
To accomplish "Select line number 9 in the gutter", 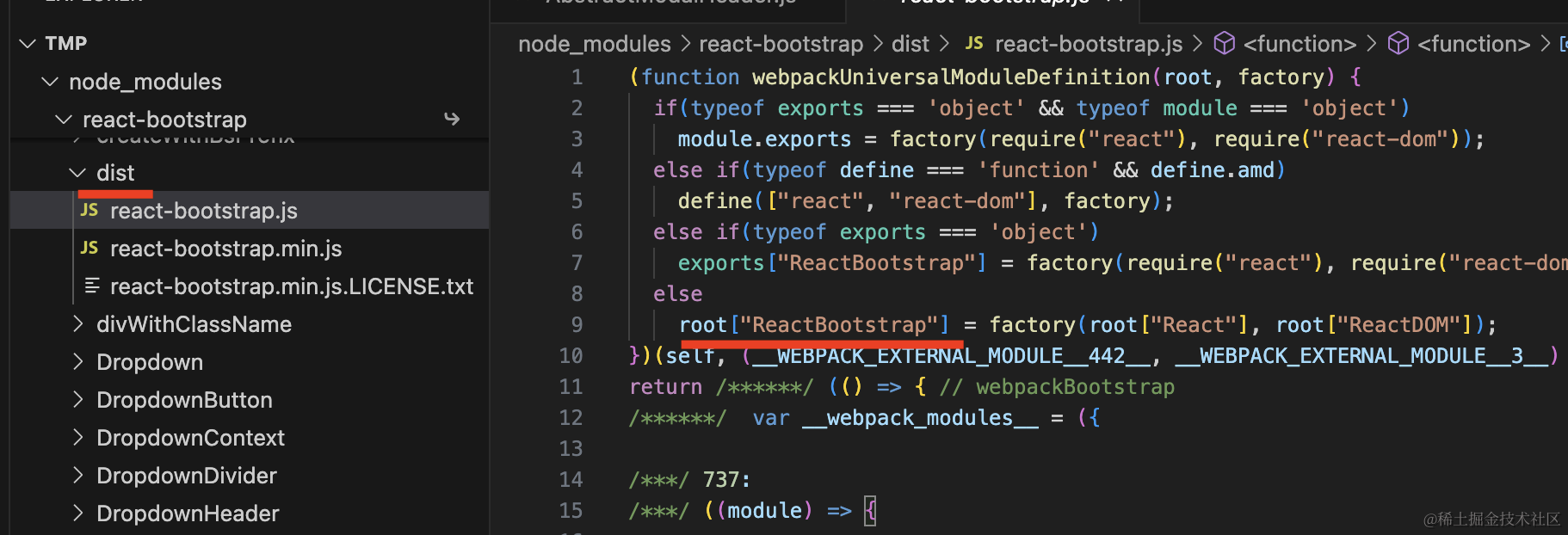I will click(577, 325).
